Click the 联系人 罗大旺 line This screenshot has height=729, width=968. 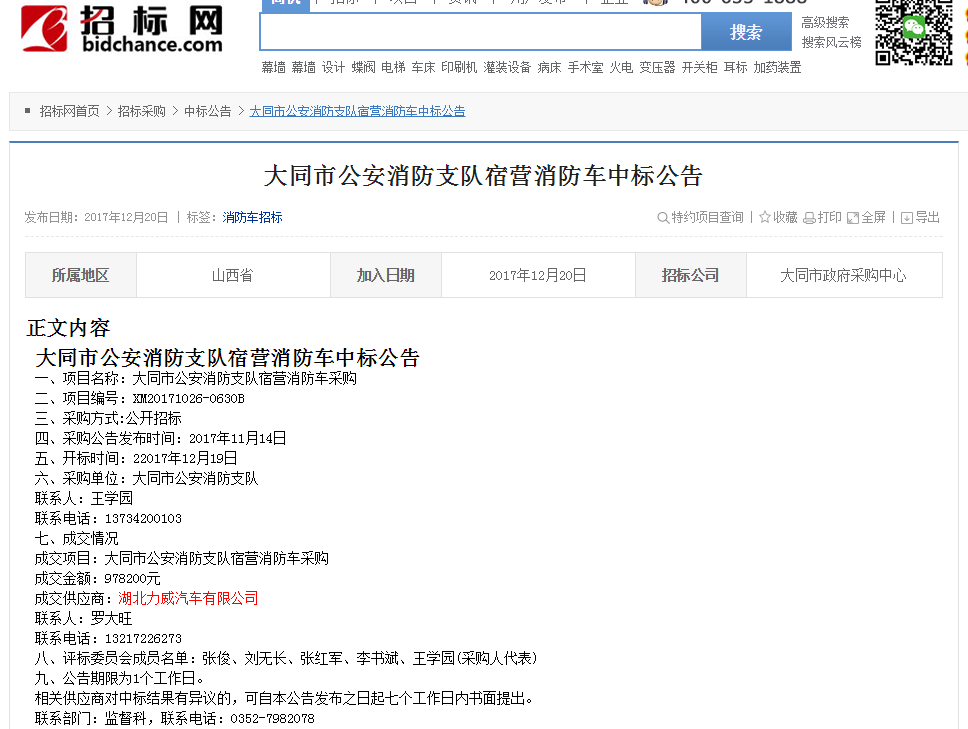pos(83,619)
